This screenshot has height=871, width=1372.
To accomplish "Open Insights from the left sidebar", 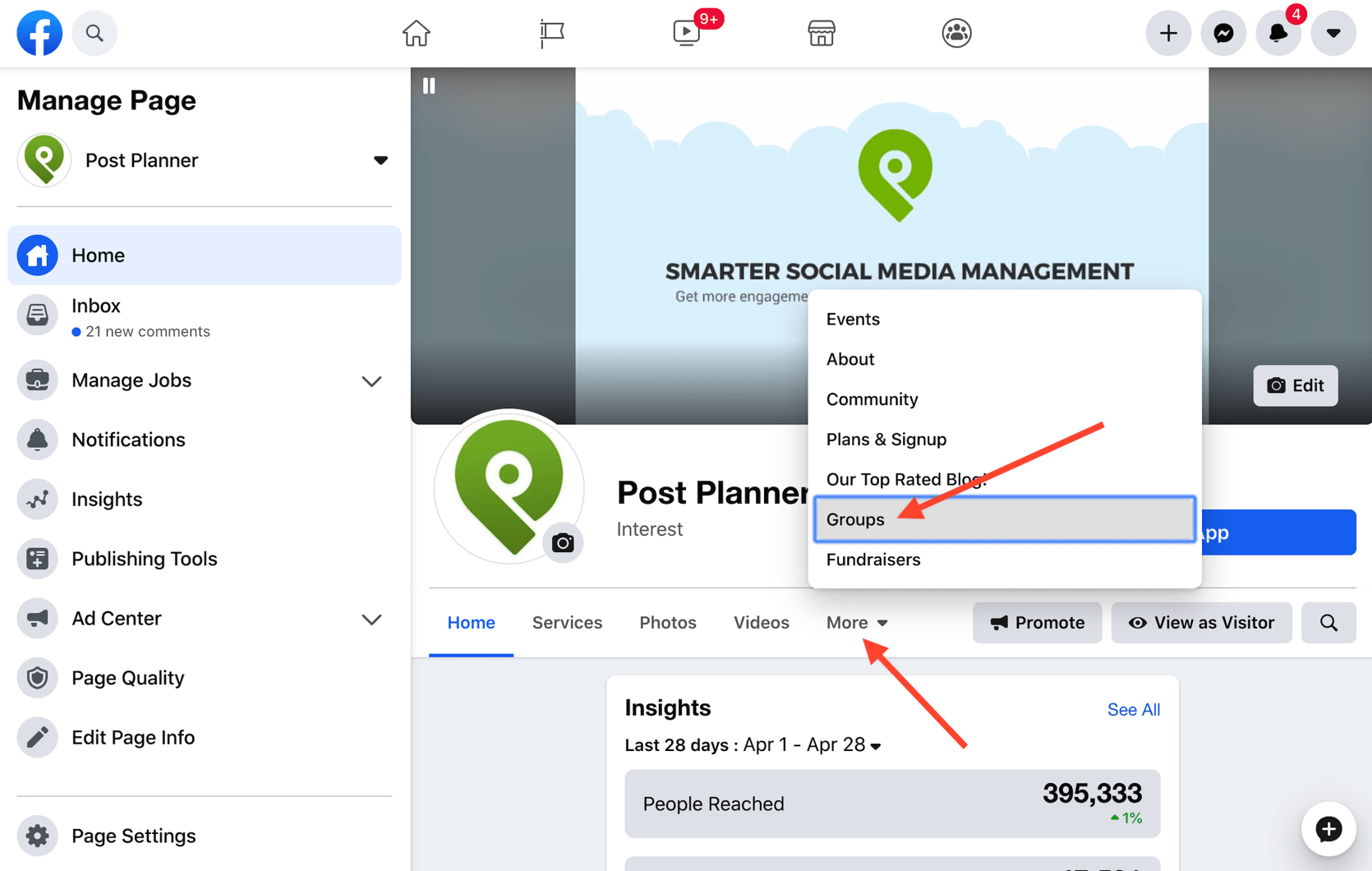I will (x=107, y=499).
